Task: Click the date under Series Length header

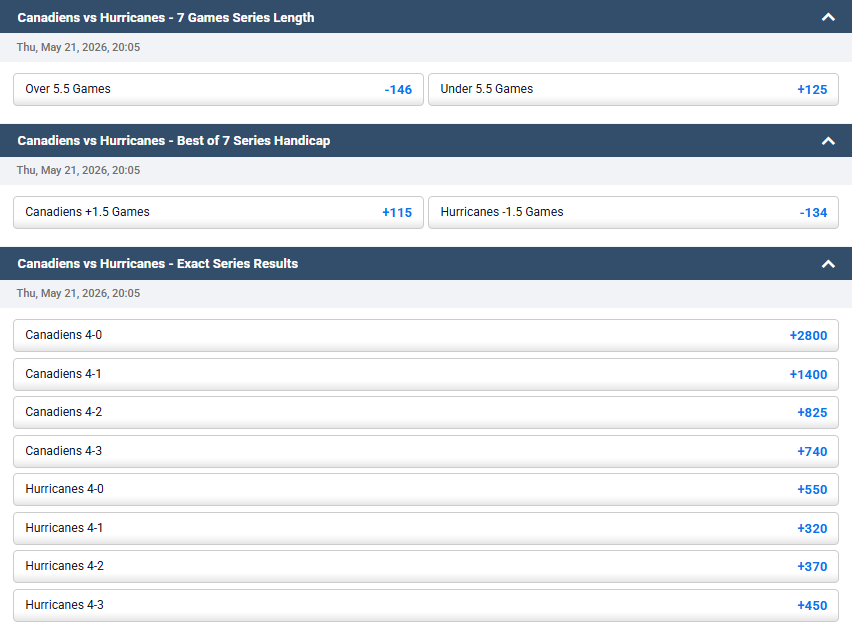Action: 78,47
